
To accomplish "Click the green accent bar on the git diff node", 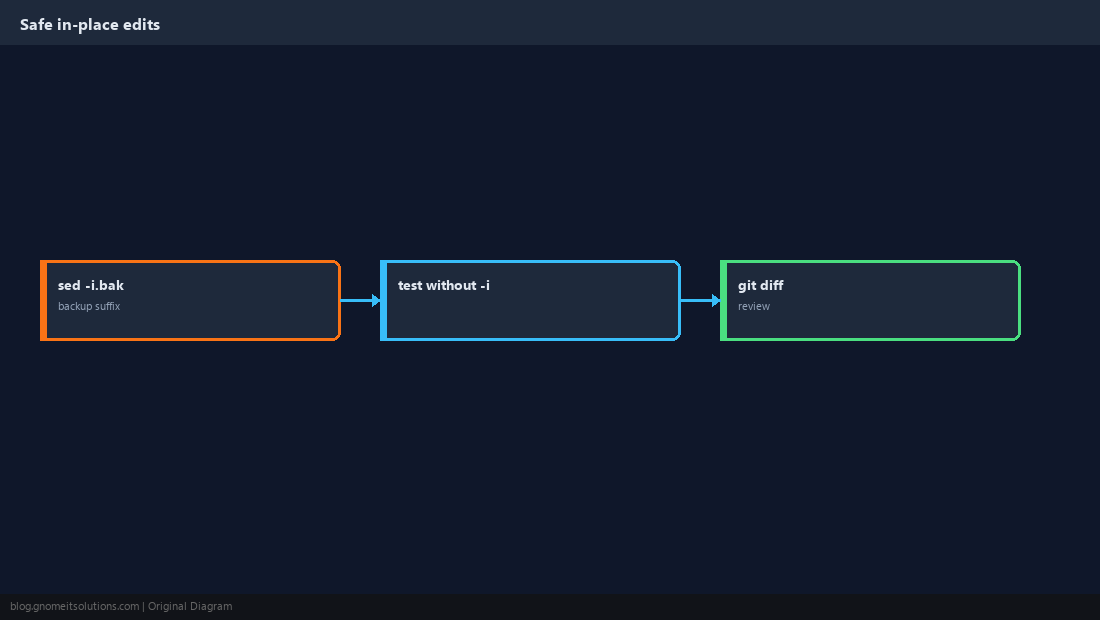I will pos(724,300).
